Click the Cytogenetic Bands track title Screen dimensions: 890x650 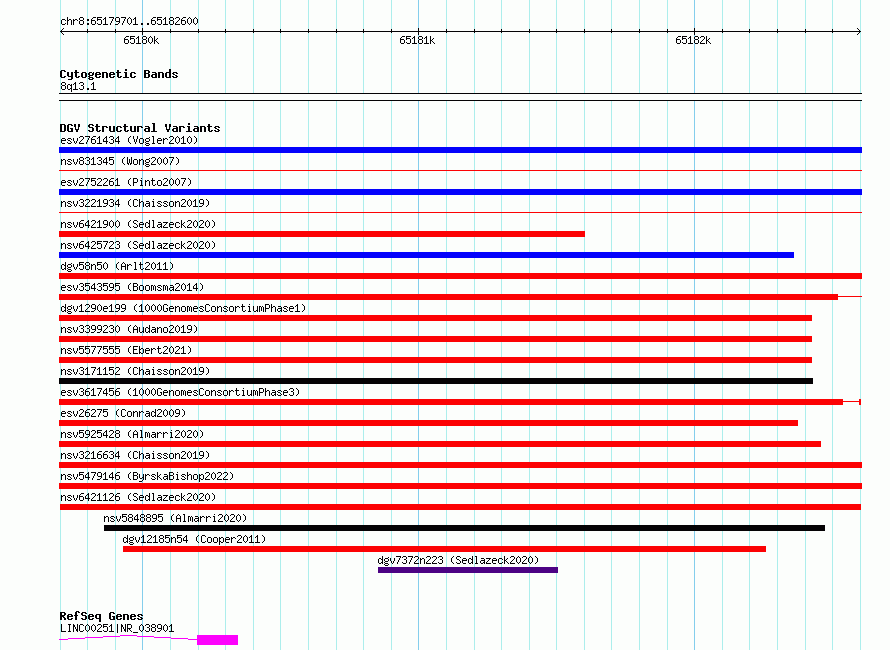(x=119, y=74)
